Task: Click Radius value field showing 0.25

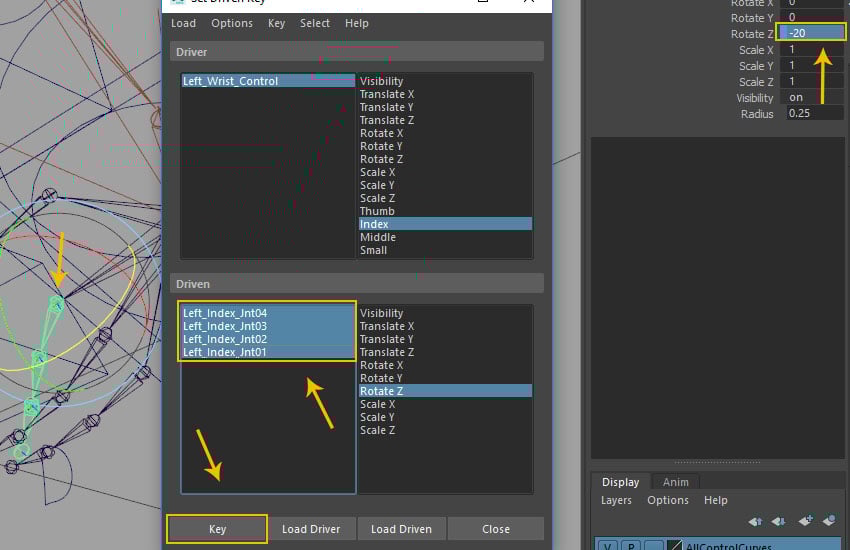Action: 815,113
